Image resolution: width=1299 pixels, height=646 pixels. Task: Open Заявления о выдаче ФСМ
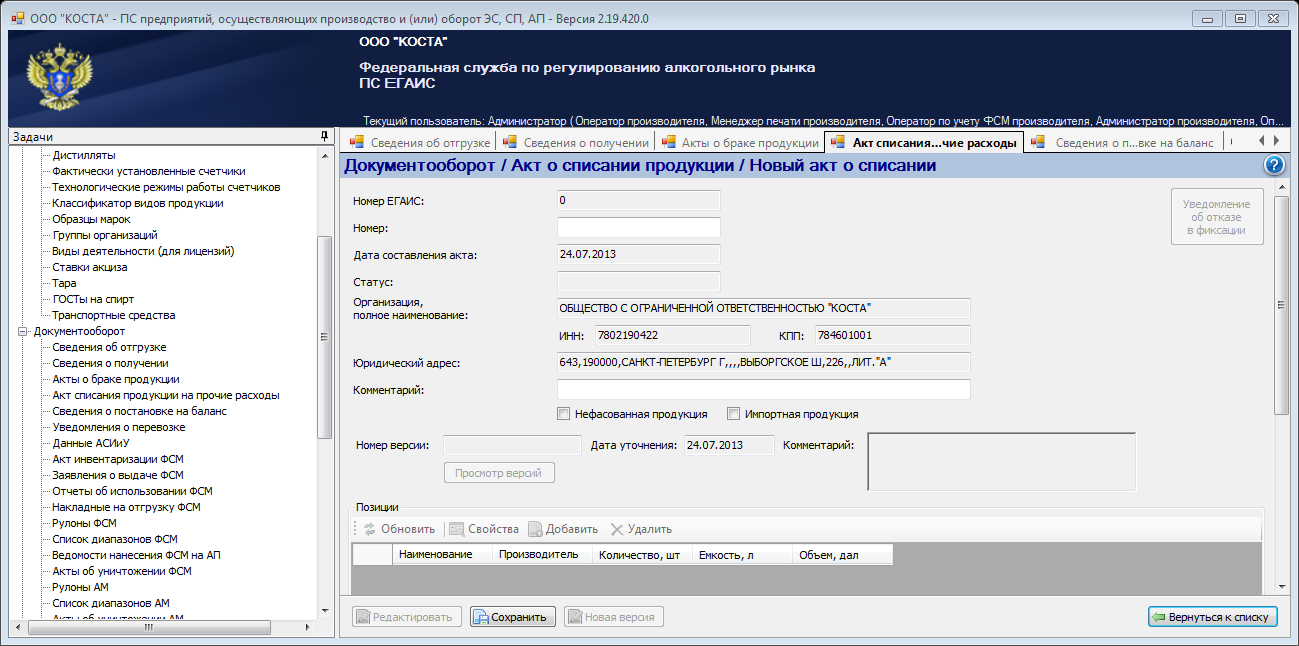click(x=118, y=475)
